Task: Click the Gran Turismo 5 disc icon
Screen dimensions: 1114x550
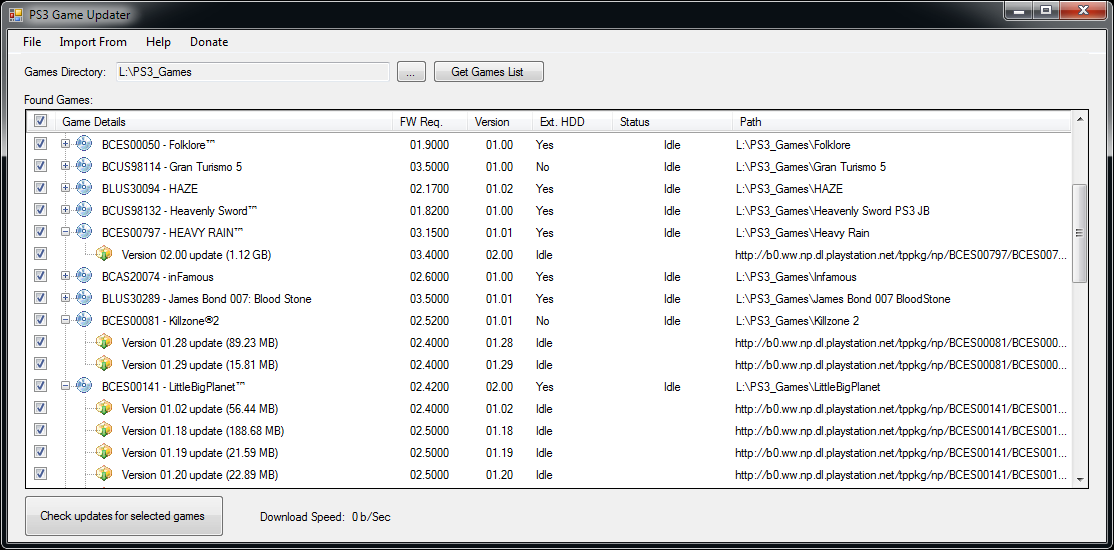Action: [84, 167]
